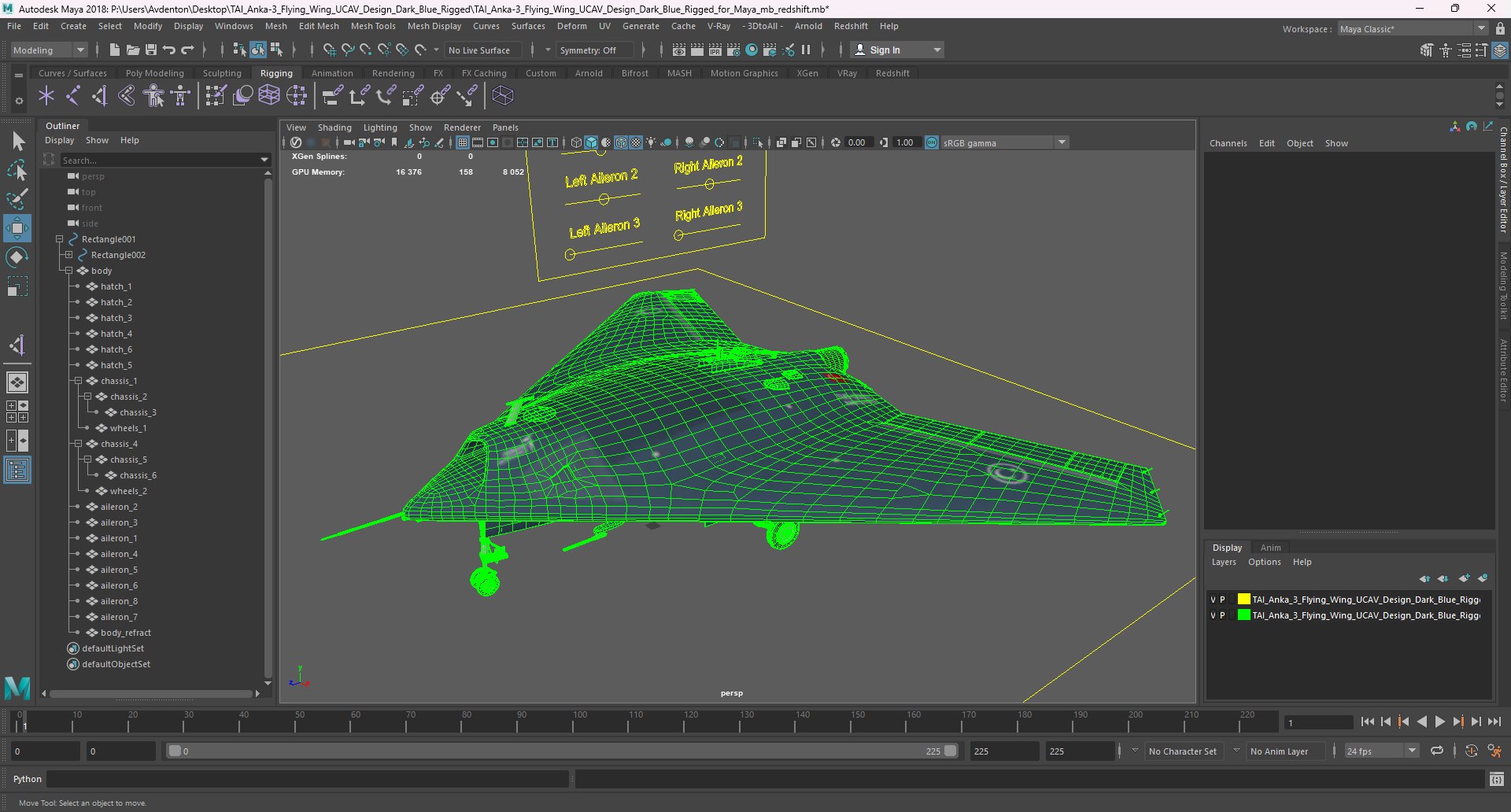The image size is (1511, 812).
Task: Select the Paint Selection brush tool
Action: click(17, 199)
